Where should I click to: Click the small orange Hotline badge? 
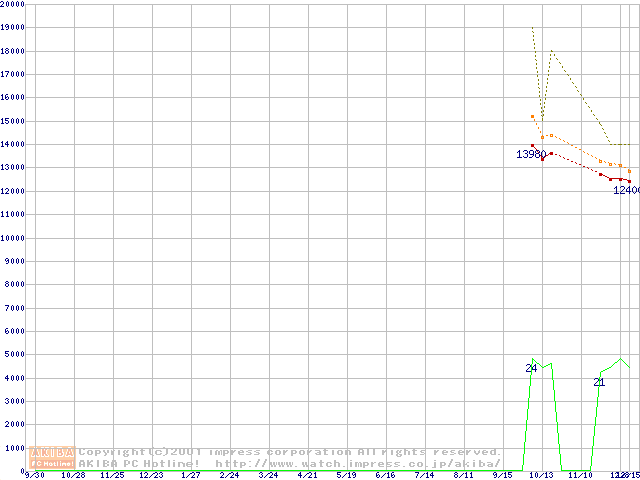point(53,464)
